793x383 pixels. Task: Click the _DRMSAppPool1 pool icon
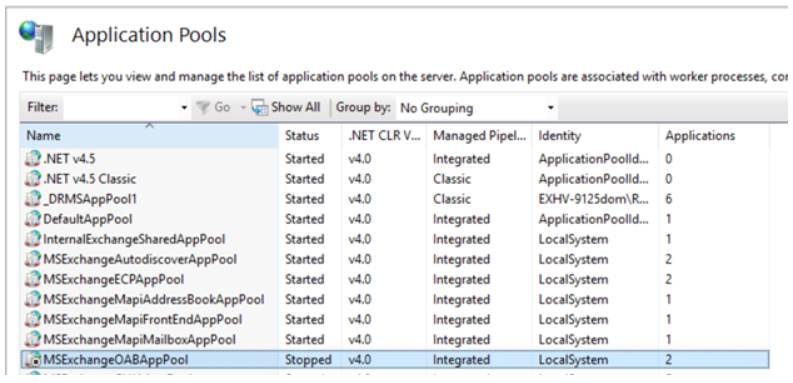point(33,199)
